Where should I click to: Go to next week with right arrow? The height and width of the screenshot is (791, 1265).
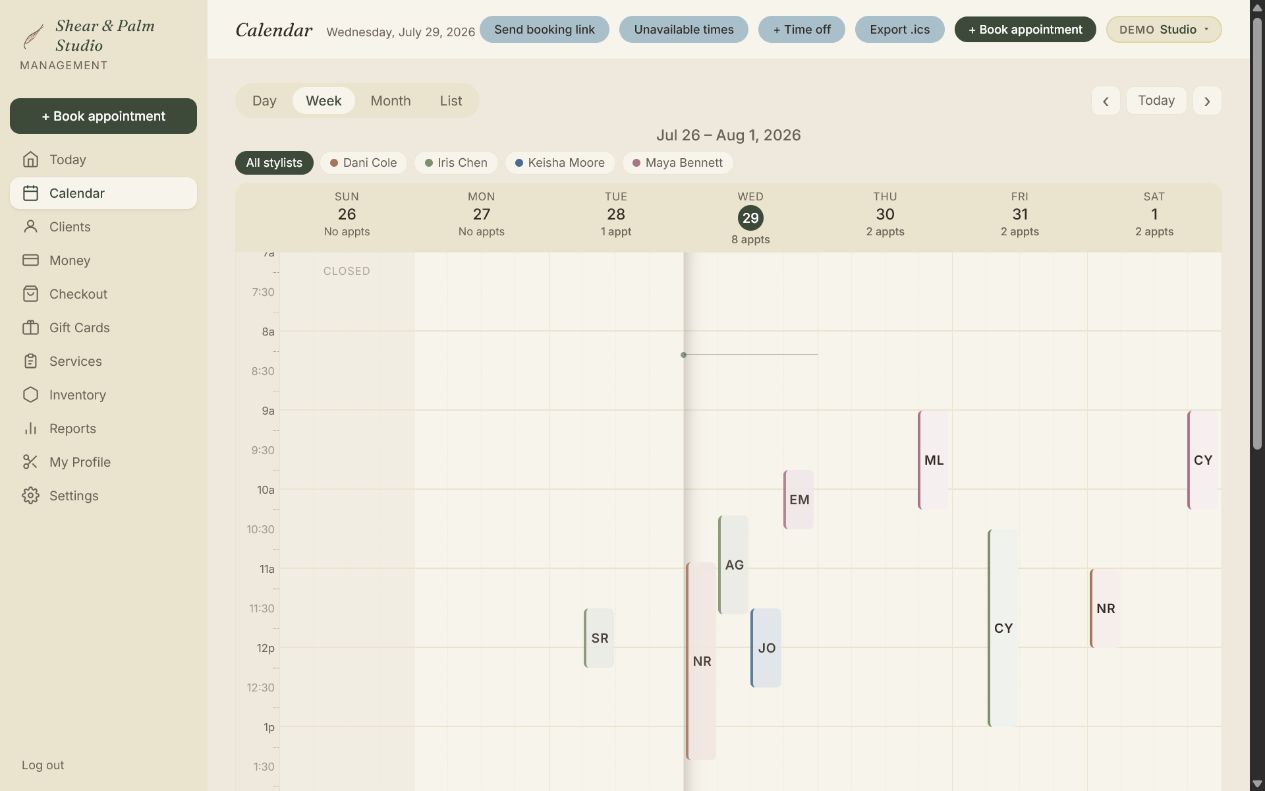1207,101
